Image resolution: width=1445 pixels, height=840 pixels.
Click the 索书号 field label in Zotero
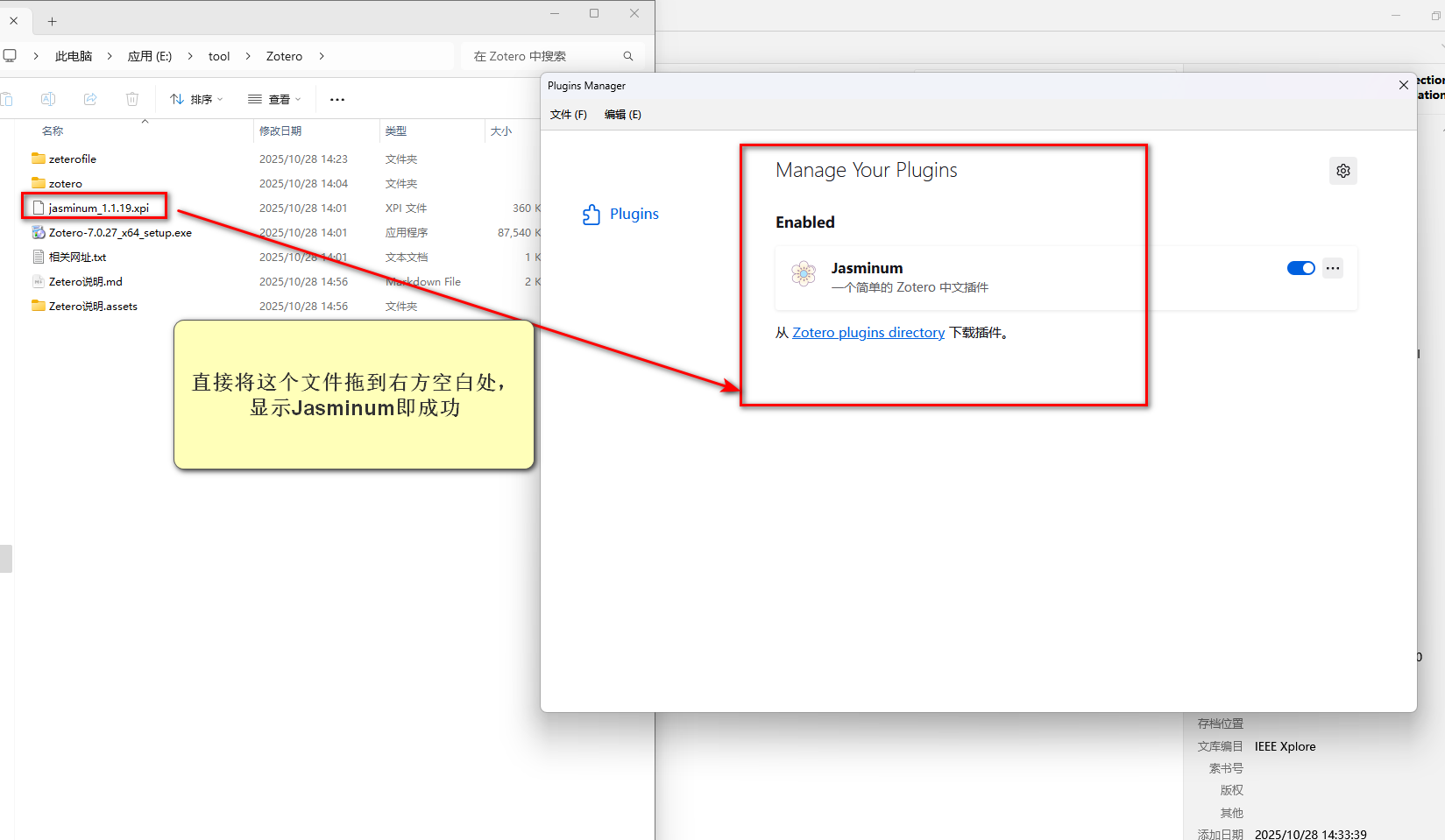click(x=1226, y=768)
